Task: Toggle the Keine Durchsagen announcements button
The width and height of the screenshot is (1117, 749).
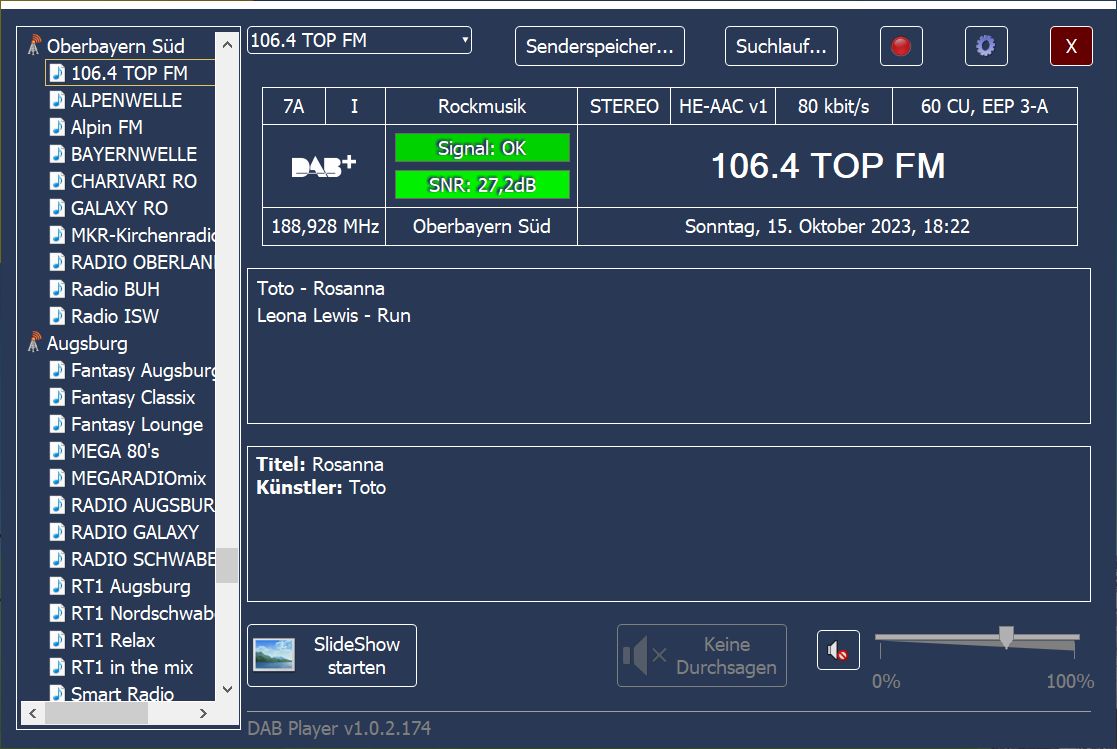Action: [701, 656]
